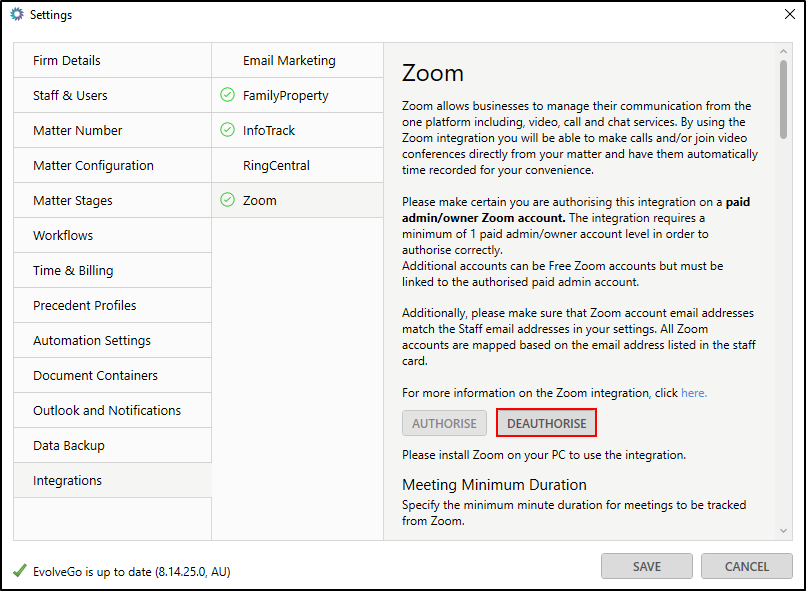This screenshot has height=591, width=806.
Task: Select the Integrations section
Action: point(113,480)
